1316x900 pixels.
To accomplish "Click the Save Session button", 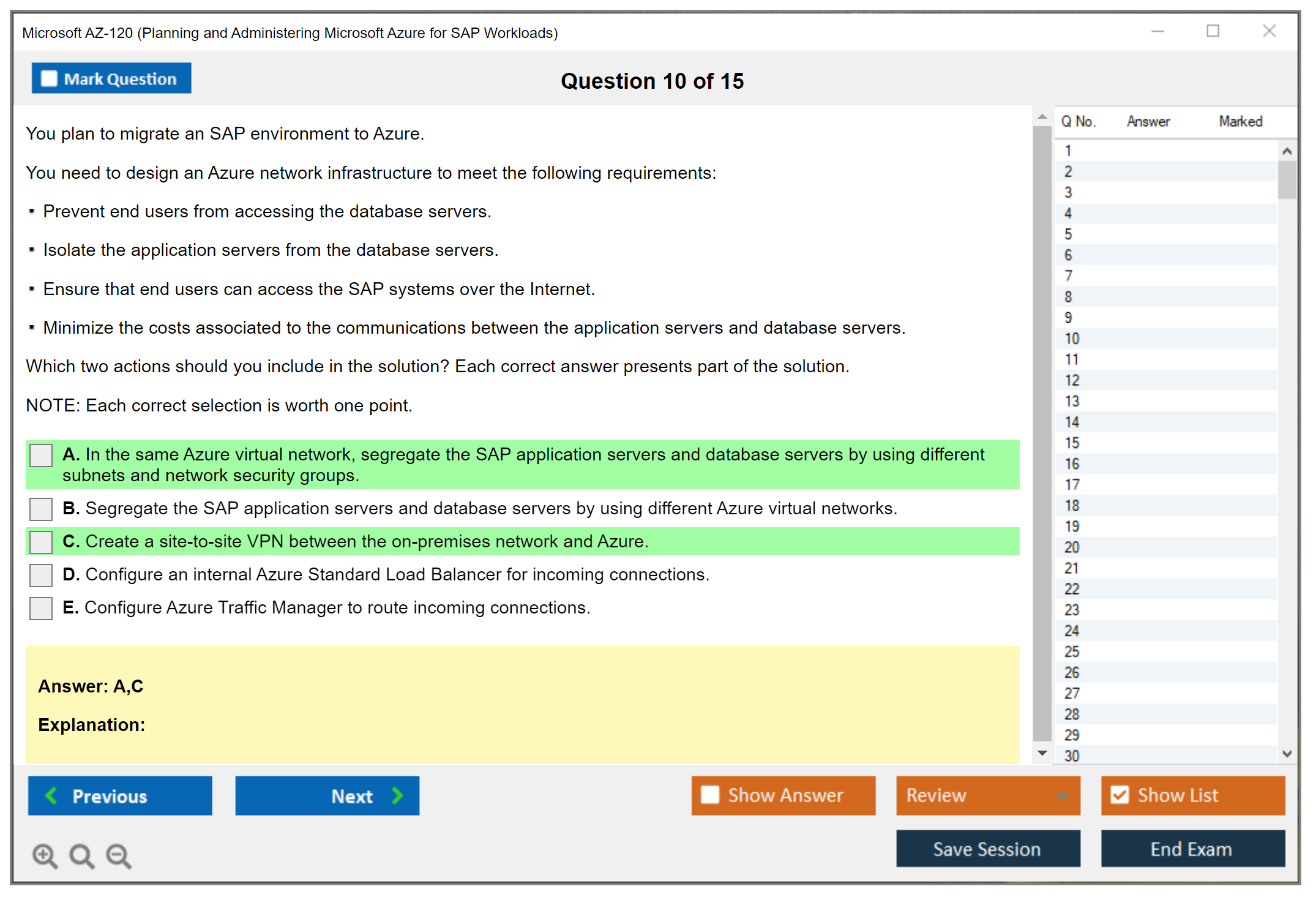I will coord(987,849).
